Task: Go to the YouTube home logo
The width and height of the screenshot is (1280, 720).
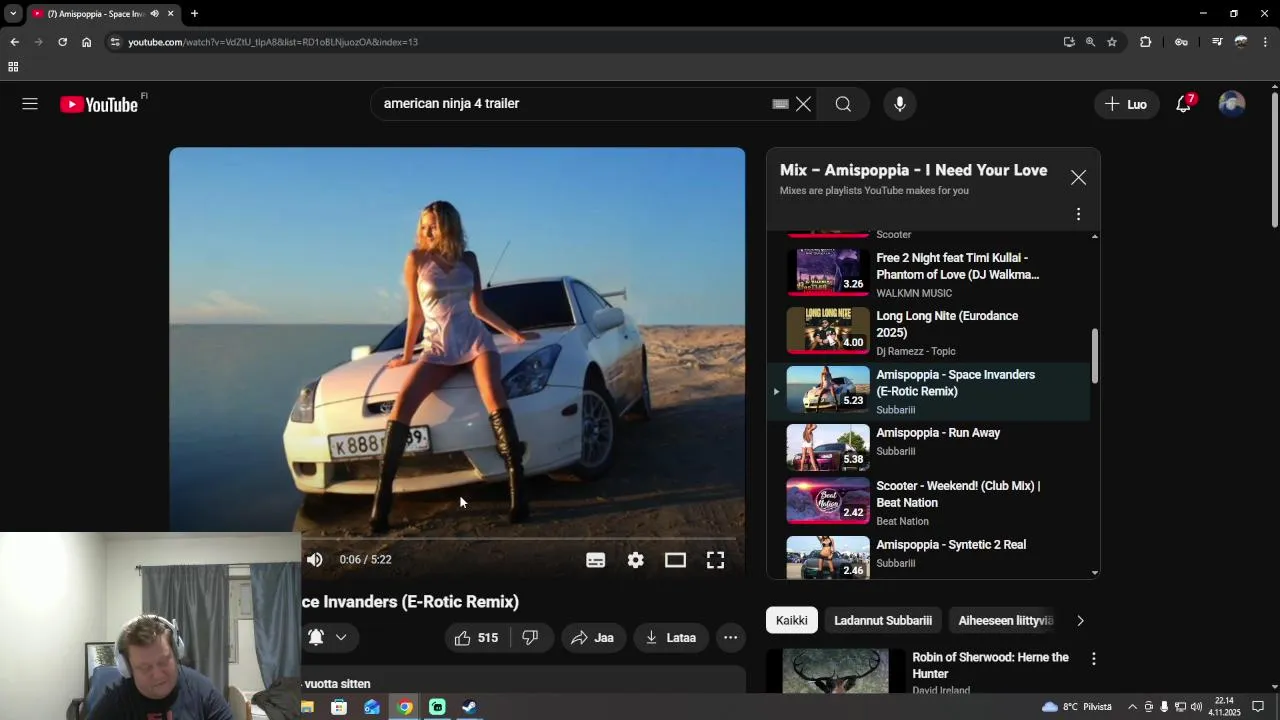Action: (99, 104)
